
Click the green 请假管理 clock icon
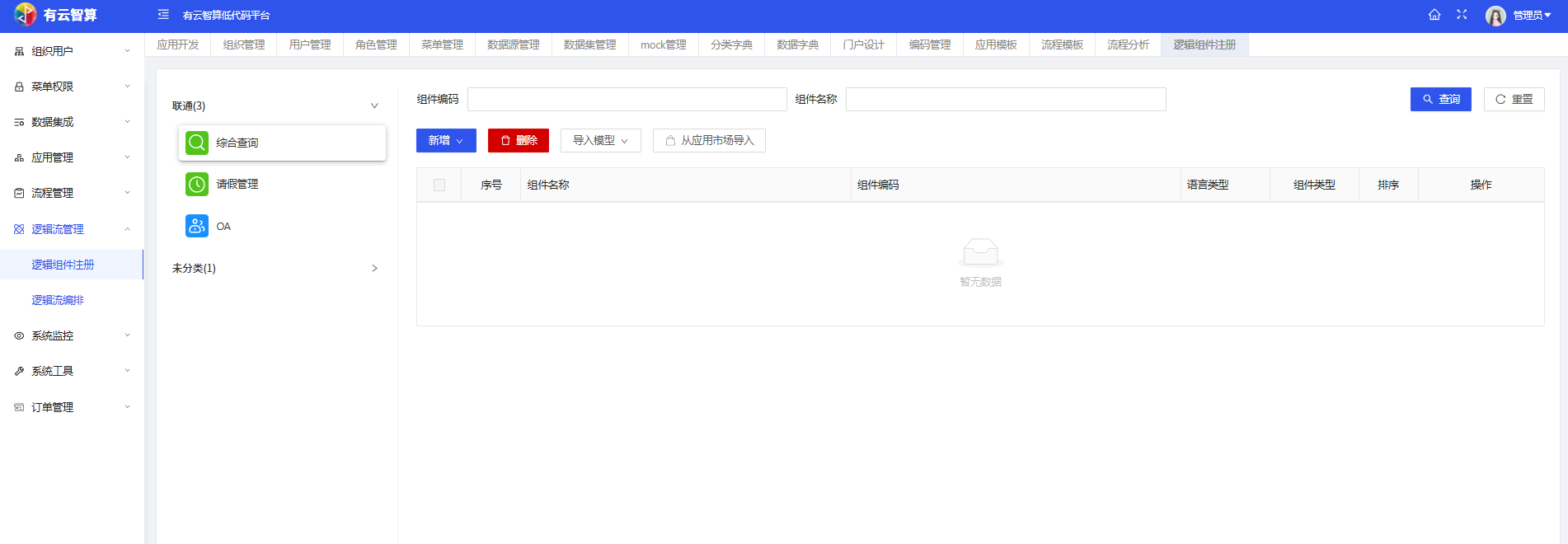click(x=197, y=184)
